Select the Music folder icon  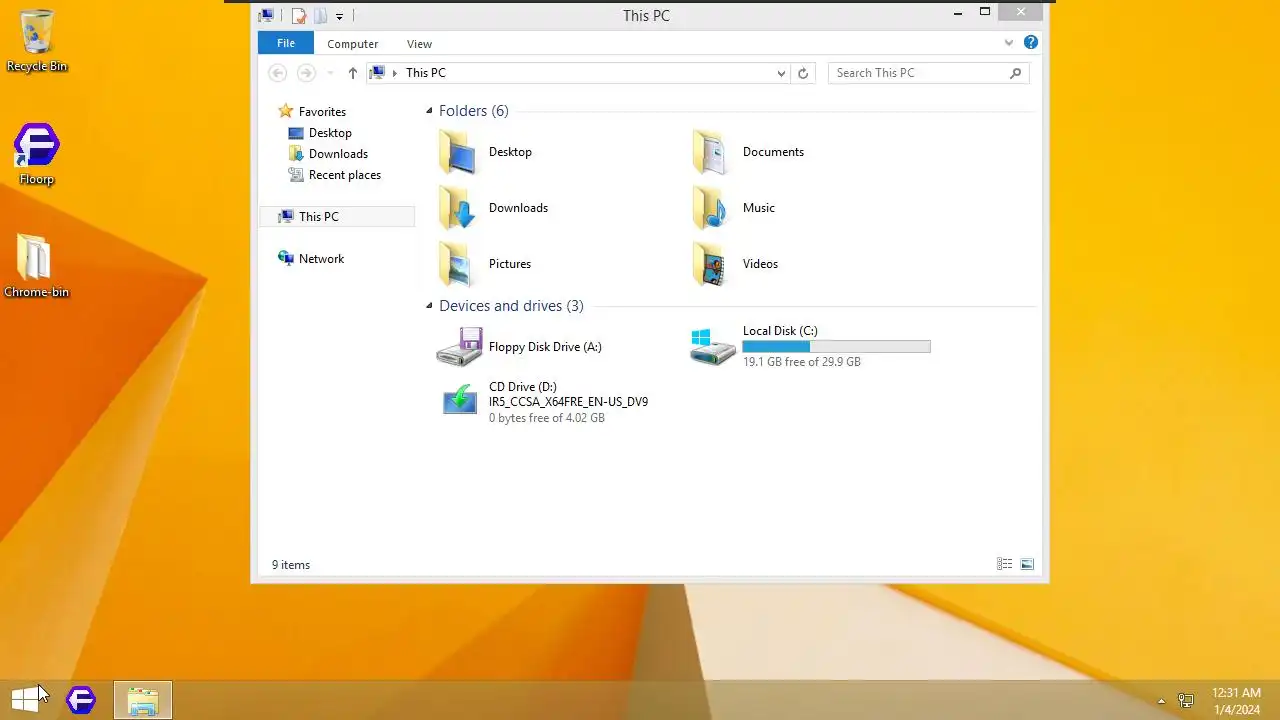(712, 208)
